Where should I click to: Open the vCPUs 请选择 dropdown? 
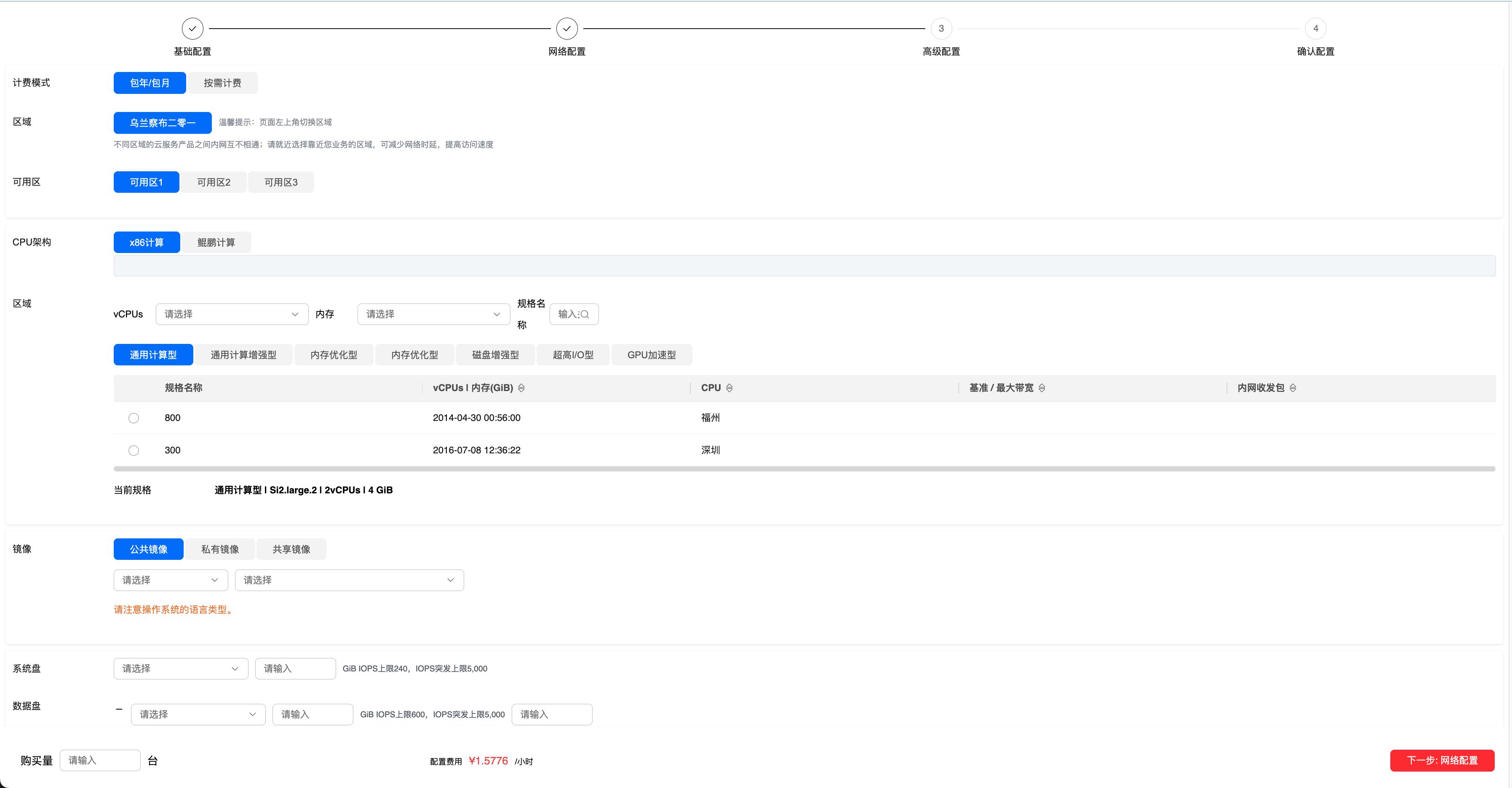231,314
